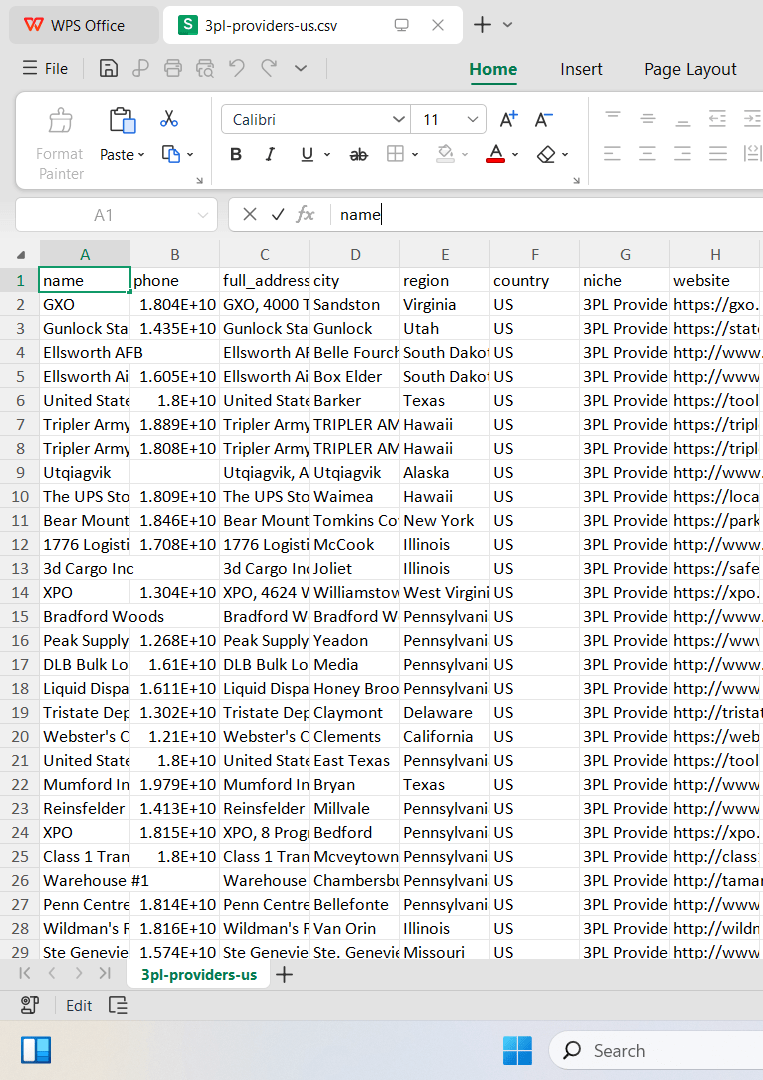Screen dimensions: 763x1080
Task: Open the Calibri font name dropdown
Action: click(x=316, y=120)
